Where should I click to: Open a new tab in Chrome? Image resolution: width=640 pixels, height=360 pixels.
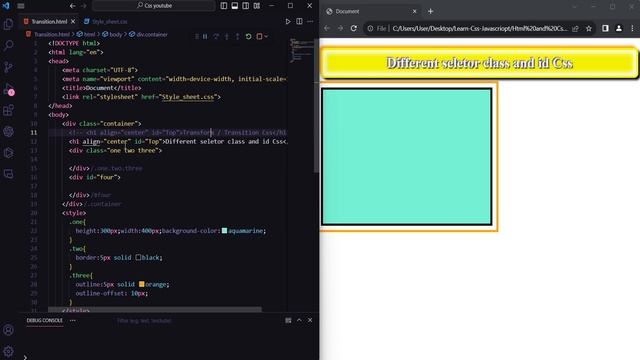(x=430, y=11)
